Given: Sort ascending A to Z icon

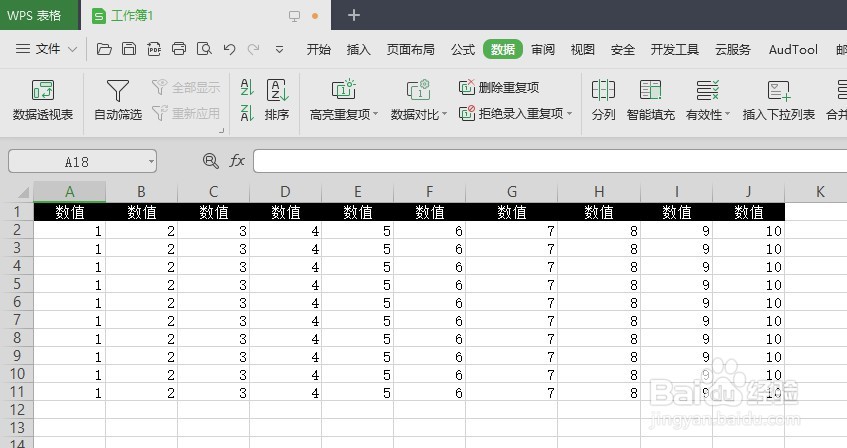Looking at the screenshot, I should [247, 88].
